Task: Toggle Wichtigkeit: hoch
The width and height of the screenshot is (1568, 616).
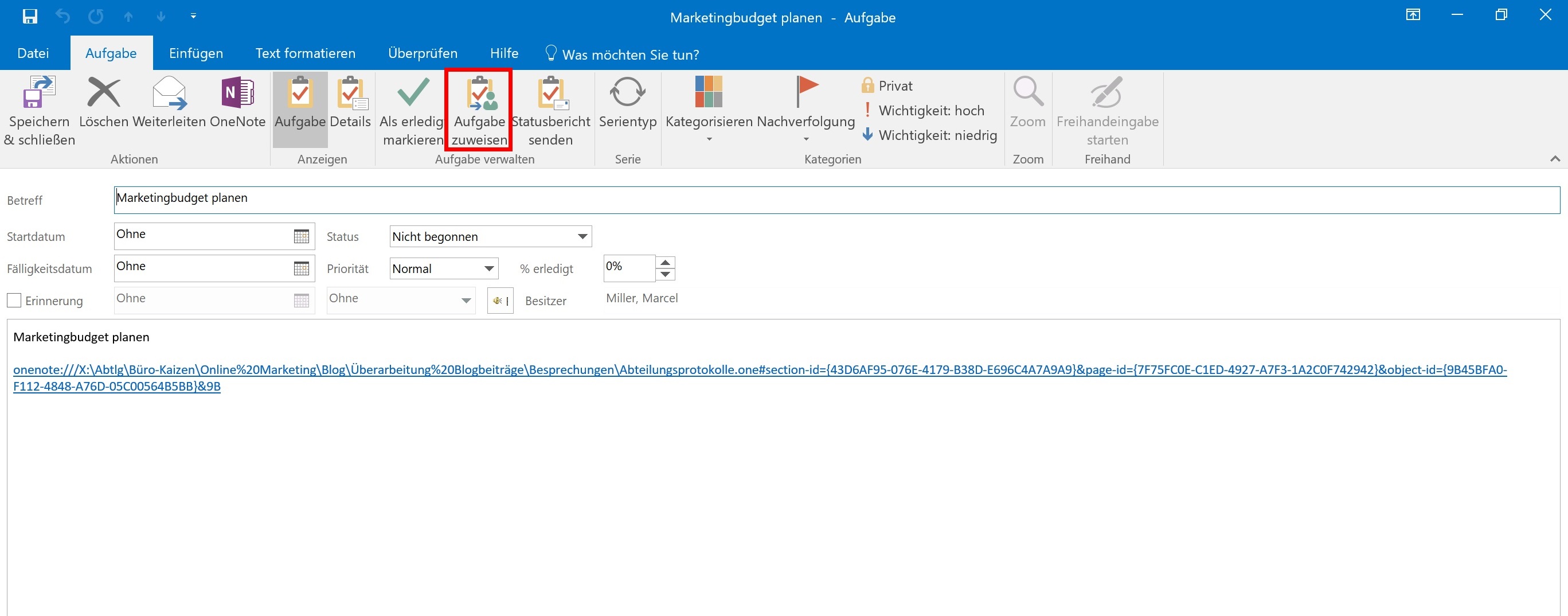Action: 923,110
